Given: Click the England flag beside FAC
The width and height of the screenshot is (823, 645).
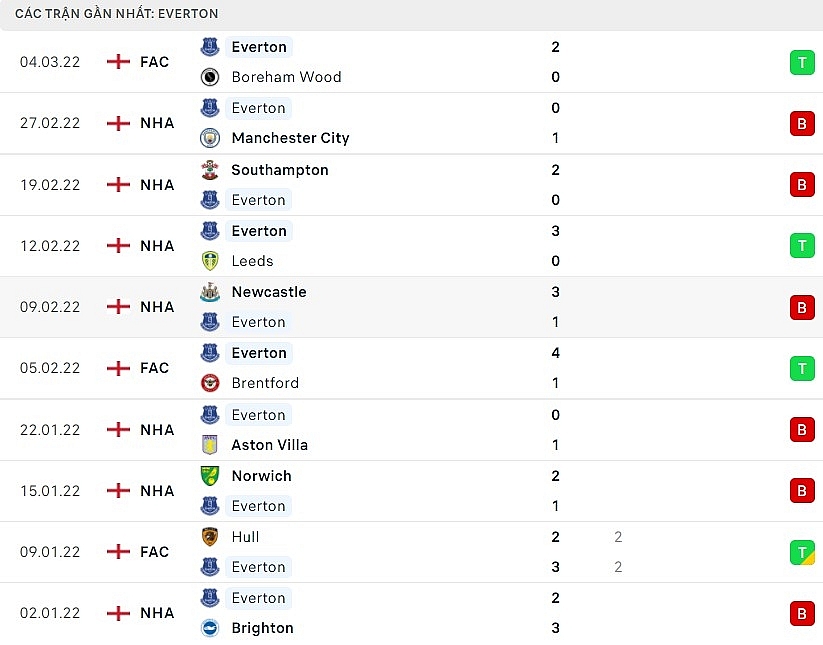Looking at the screenshot, I should point(119,61).
